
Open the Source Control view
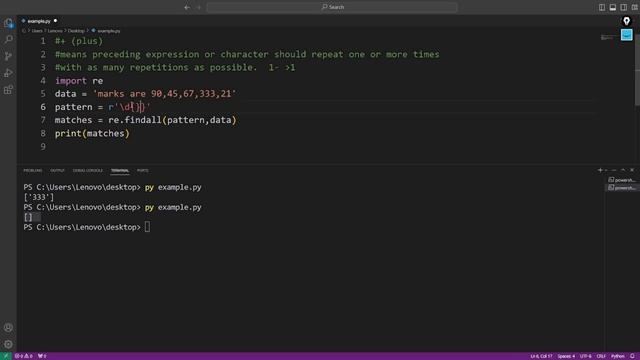tap(8, 56)
